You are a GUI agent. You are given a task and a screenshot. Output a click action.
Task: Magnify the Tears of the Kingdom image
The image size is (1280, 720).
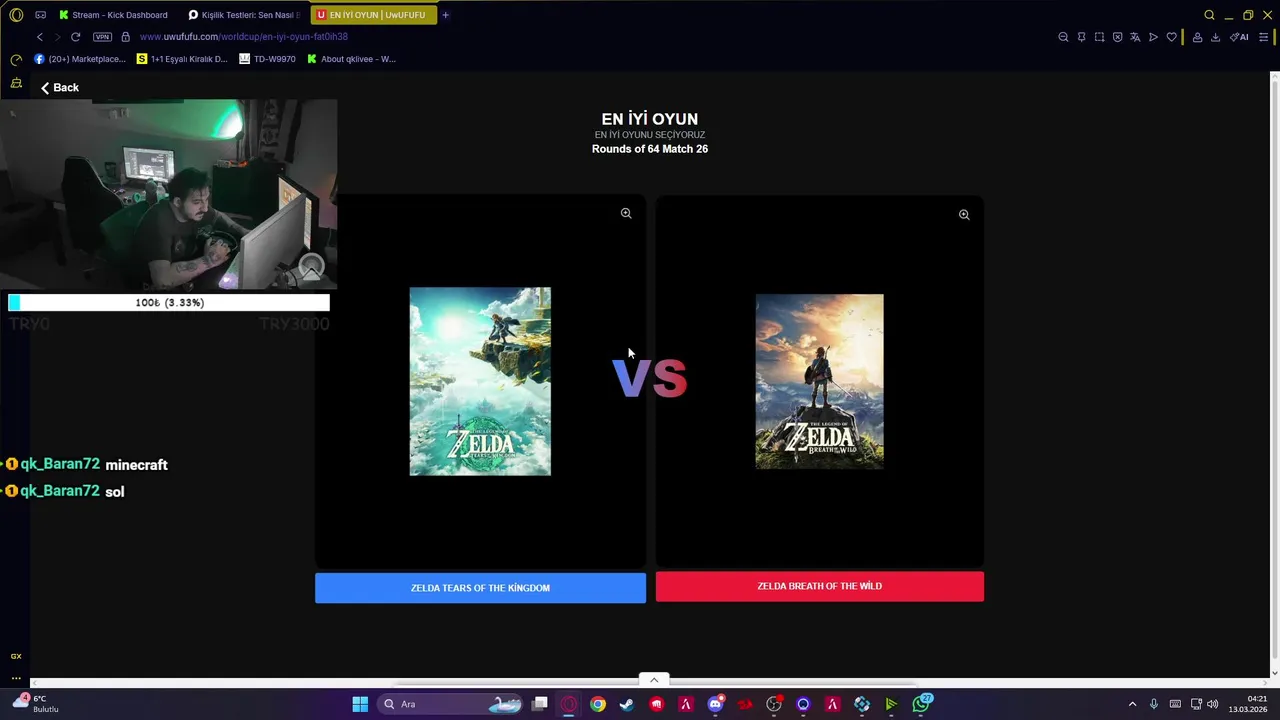(x=626, y=213)
